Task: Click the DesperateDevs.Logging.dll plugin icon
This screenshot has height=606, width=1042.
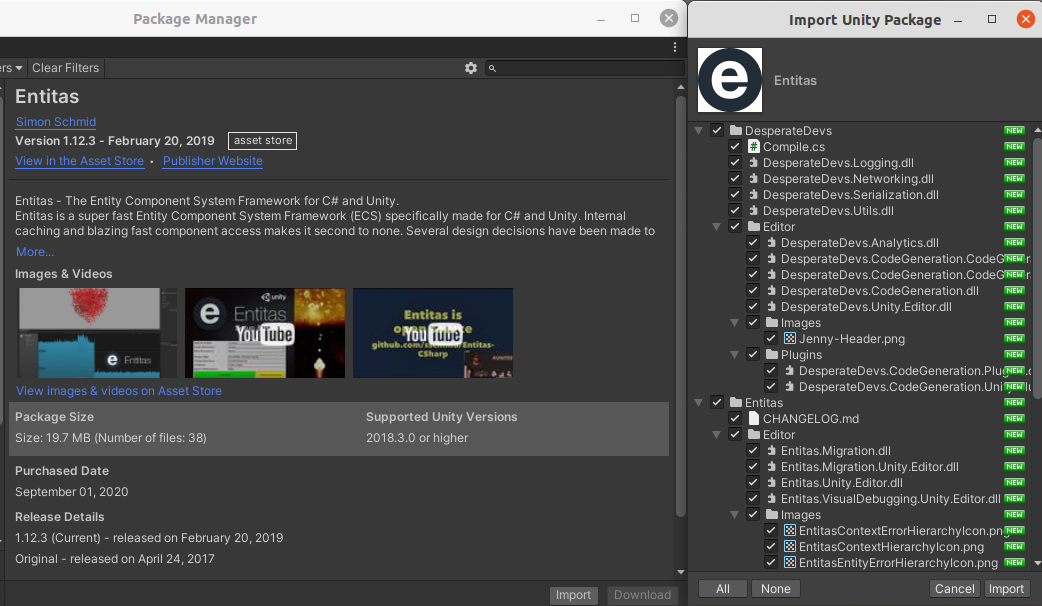Action: click(754, 162)
